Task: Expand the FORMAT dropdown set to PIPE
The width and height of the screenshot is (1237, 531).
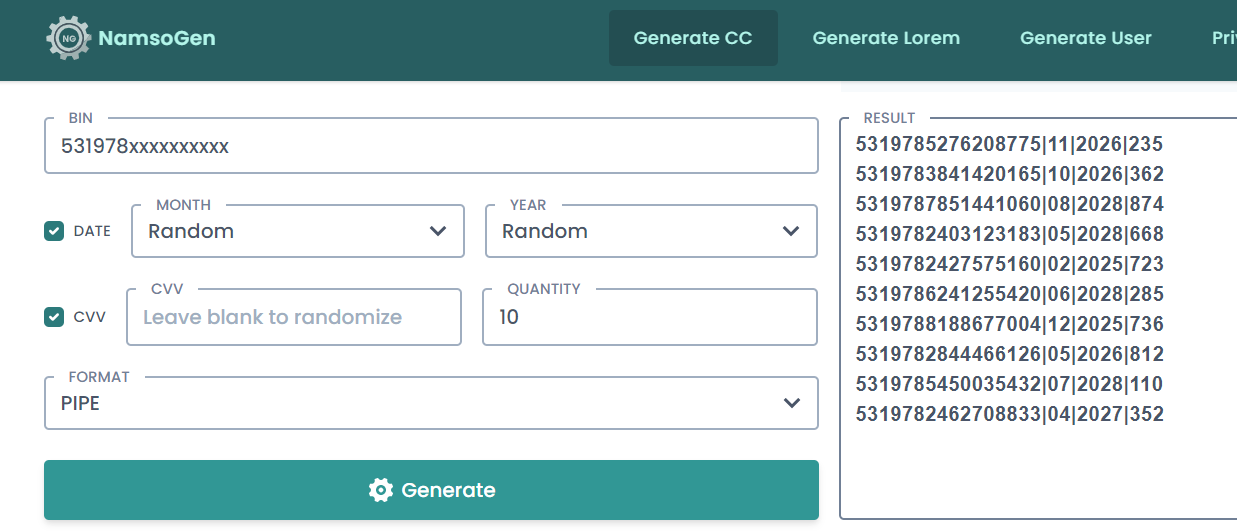Action: (x=431, y=403)
